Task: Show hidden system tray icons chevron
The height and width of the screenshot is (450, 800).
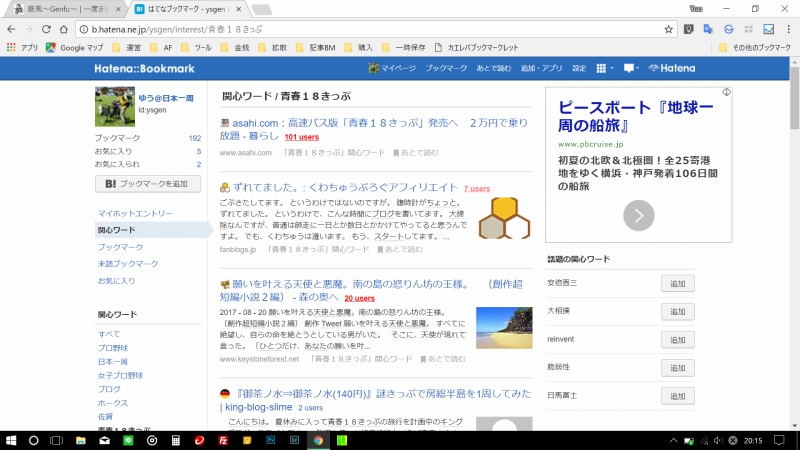Action: click(x=673, y=440)
